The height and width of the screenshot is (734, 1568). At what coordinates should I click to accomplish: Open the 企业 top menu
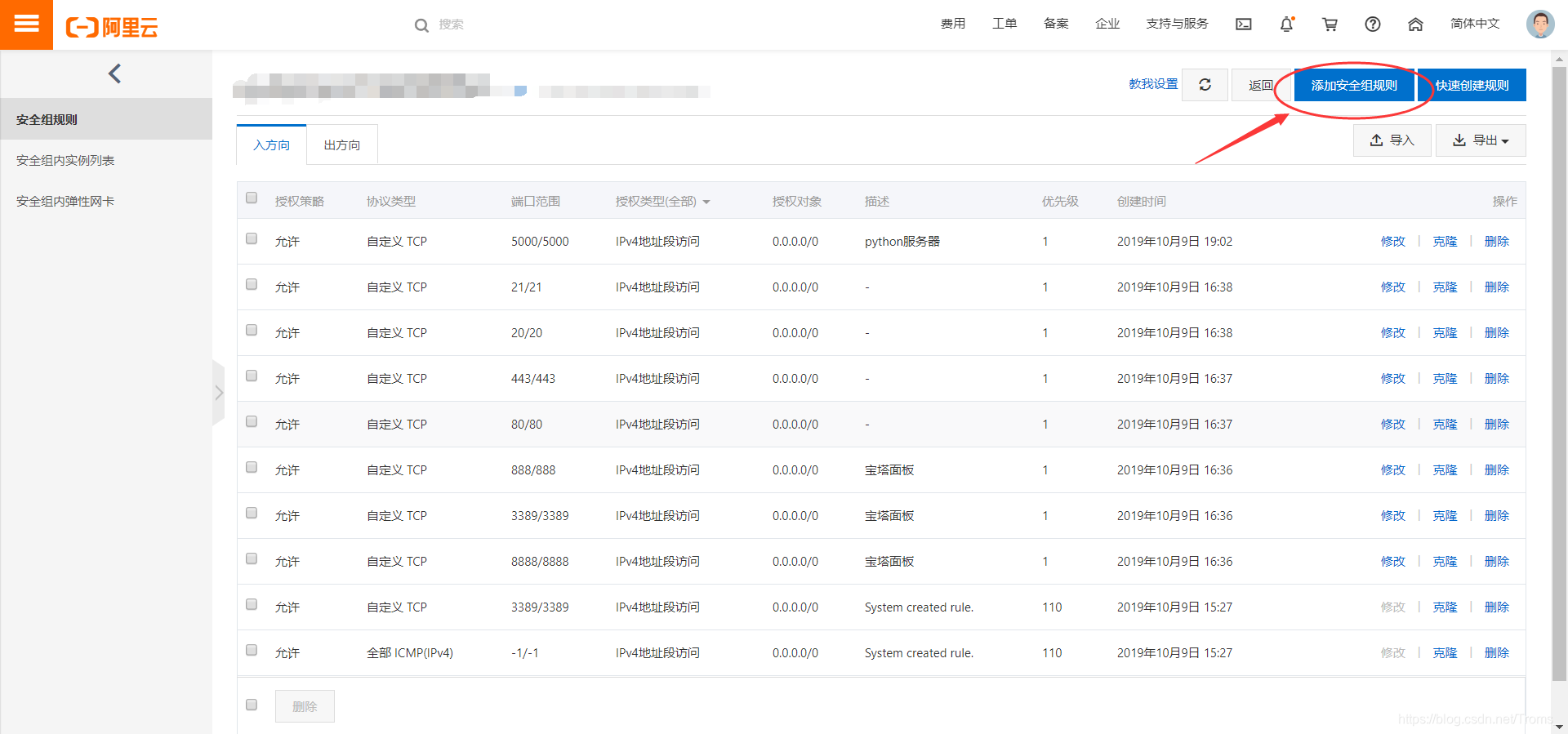point(1107,24)
